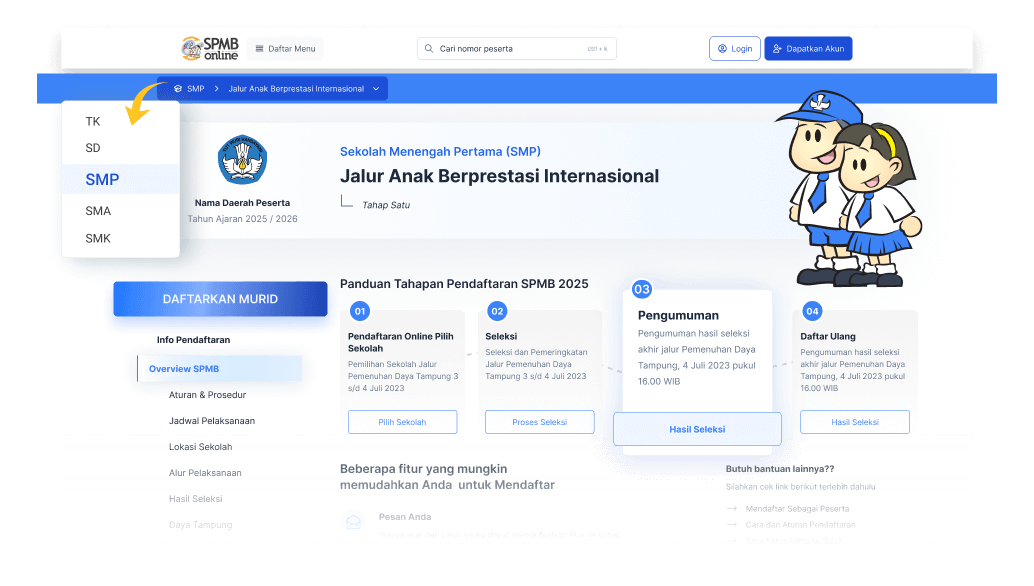The height and width of the screenshot is (586, 1034).
Task: Open the Daftar Menu hamburger icon
Action: pos(259,48)
